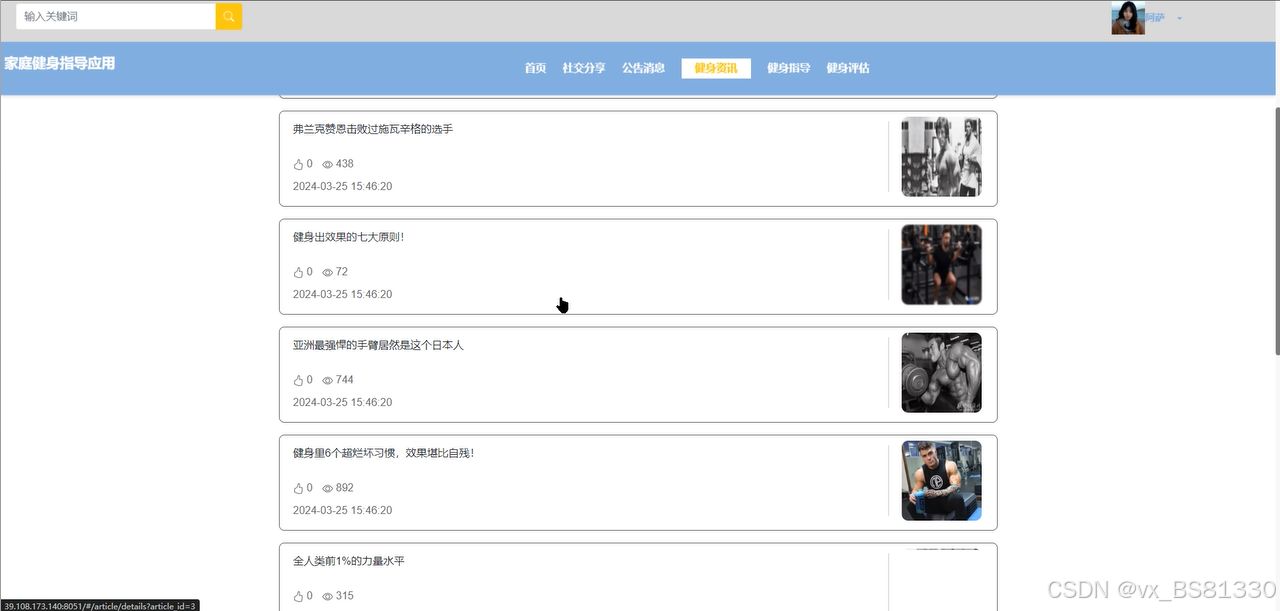Click the date under 健身出效果的七大原则
The image size is (1280, 611).
[x=342, y=294]
